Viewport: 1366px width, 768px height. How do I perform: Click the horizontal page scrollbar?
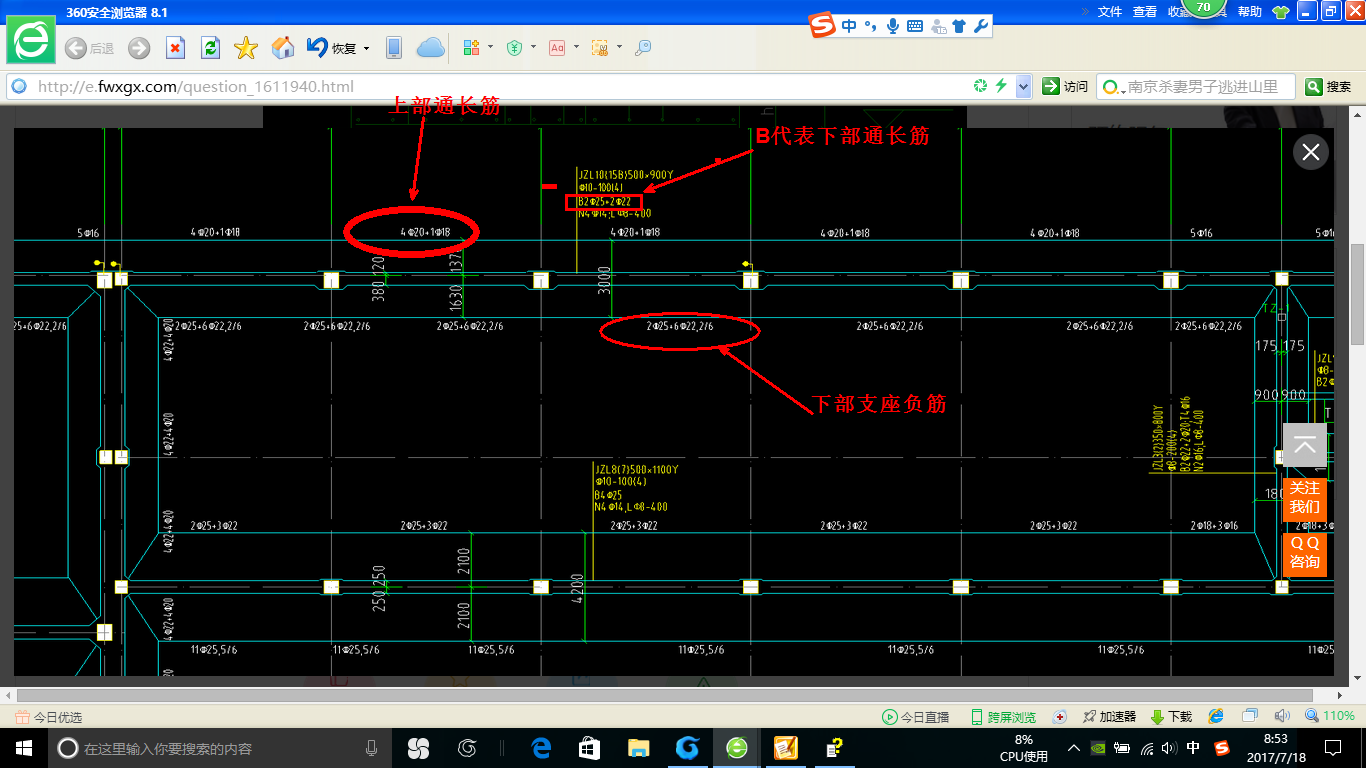(664, 695)
